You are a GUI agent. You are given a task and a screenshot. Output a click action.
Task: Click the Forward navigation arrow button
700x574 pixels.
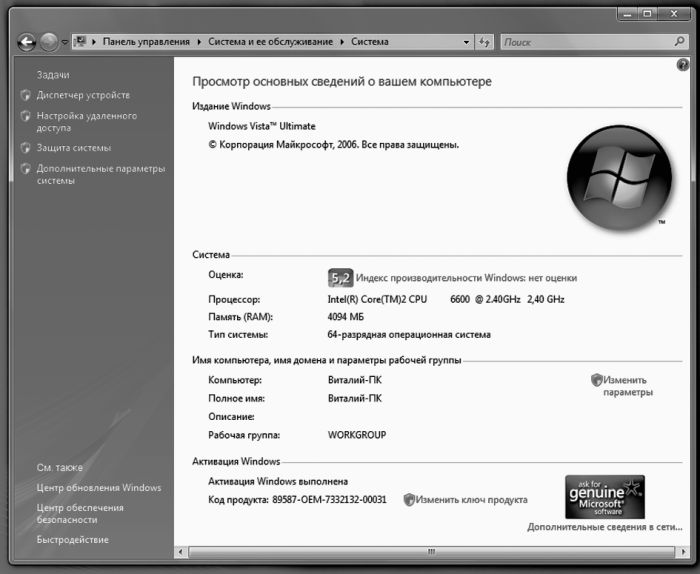49,42
